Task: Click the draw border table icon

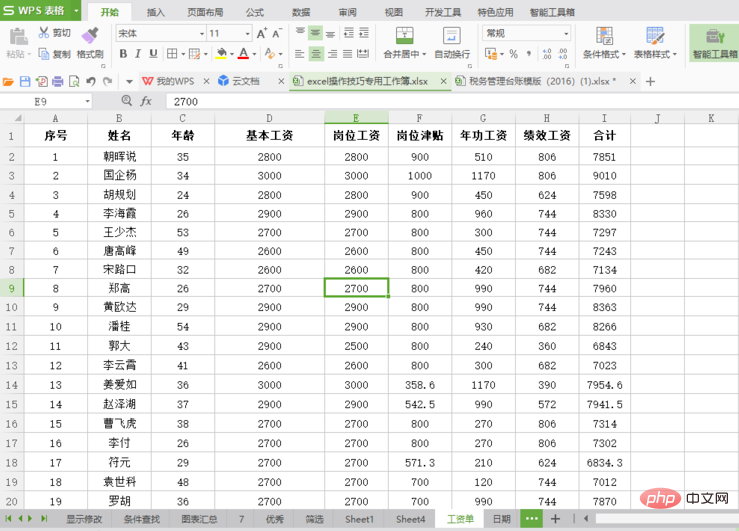Action: pos(194,54)
